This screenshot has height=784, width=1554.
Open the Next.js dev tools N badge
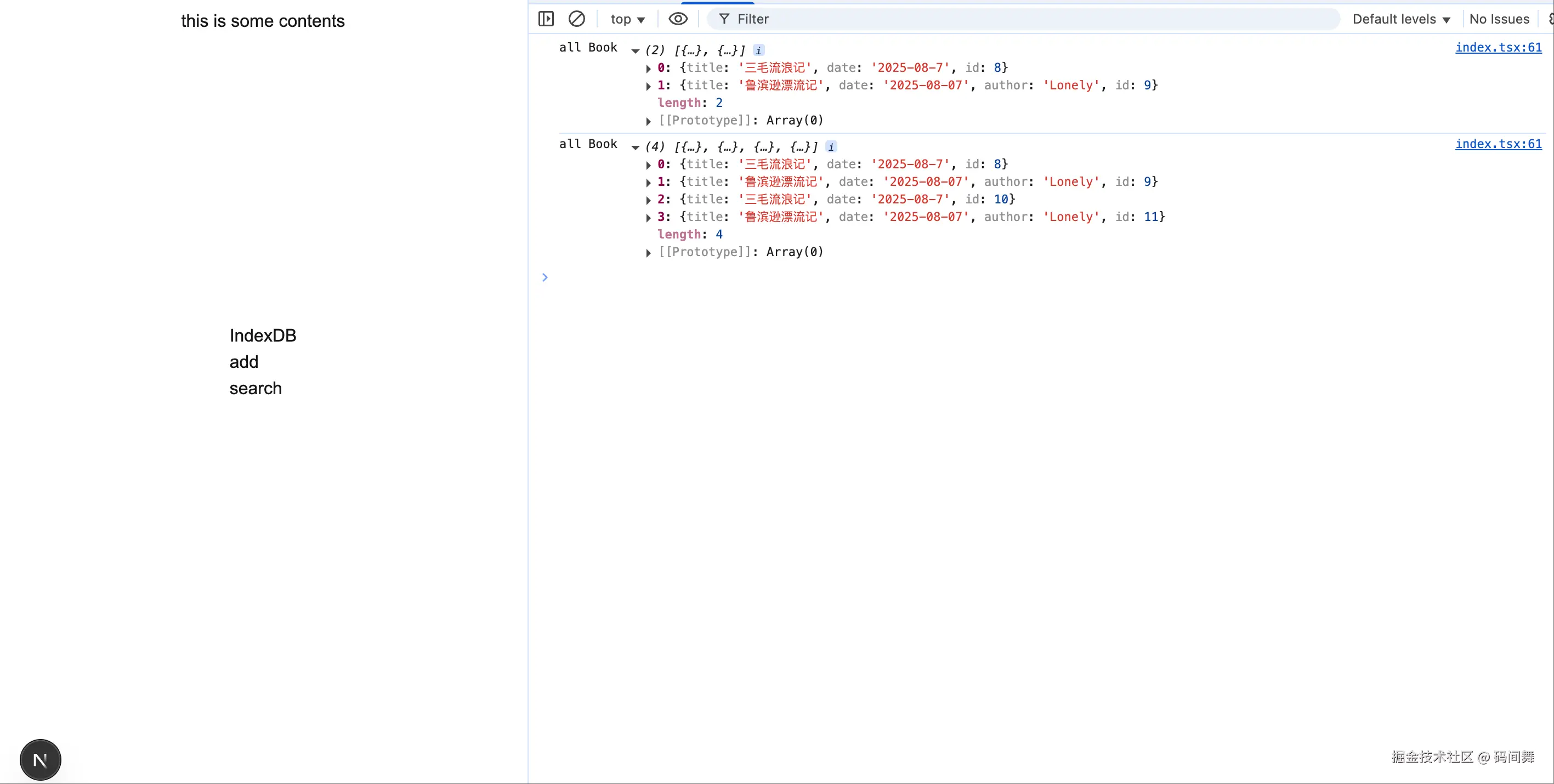[41, 760]
